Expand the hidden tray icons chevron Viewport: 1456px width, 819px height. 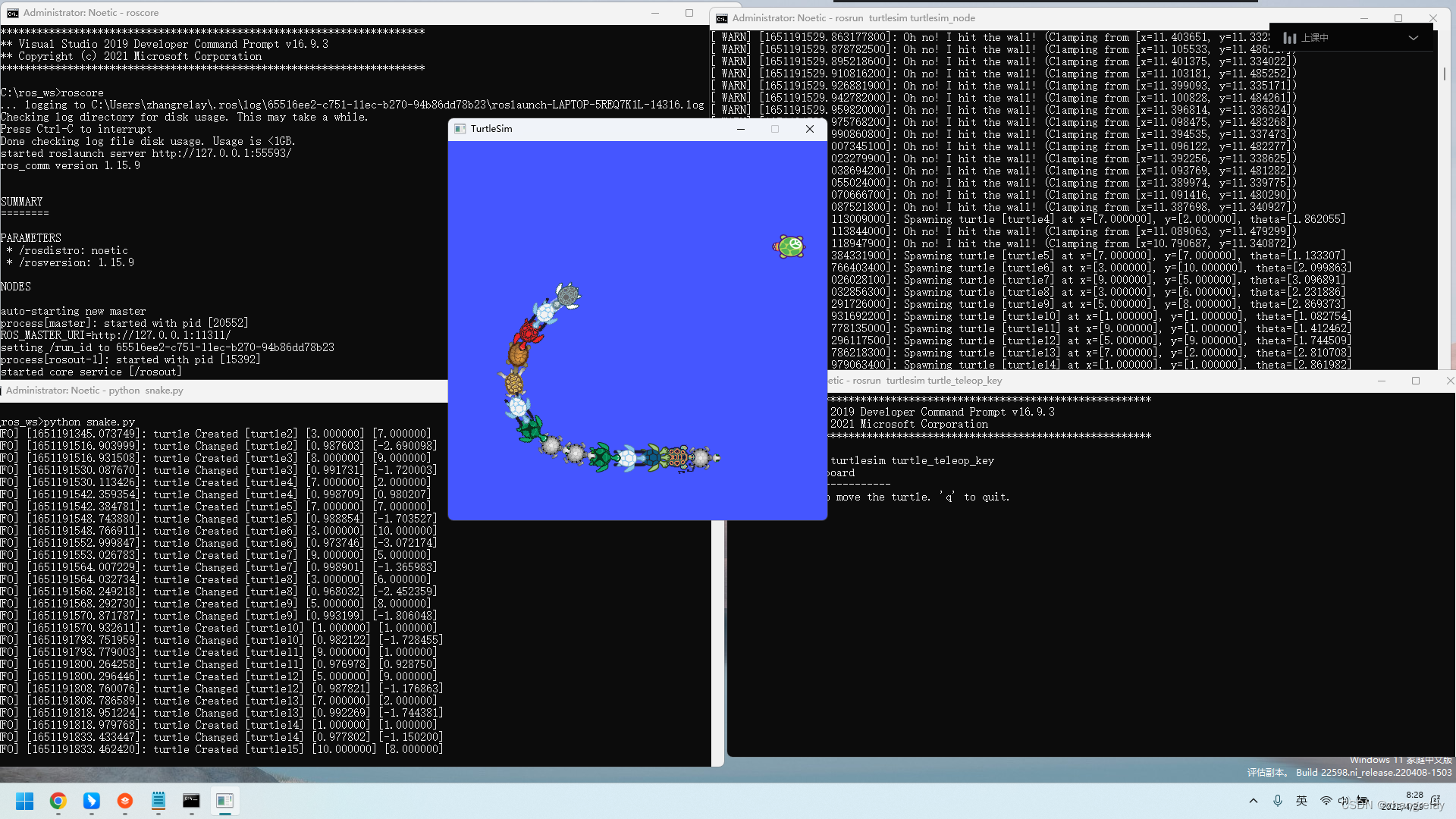pos(1254,801)
